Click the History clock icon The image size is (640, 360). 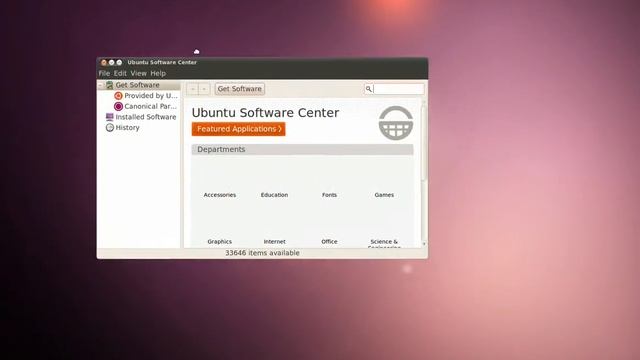[x=109, y=127]
